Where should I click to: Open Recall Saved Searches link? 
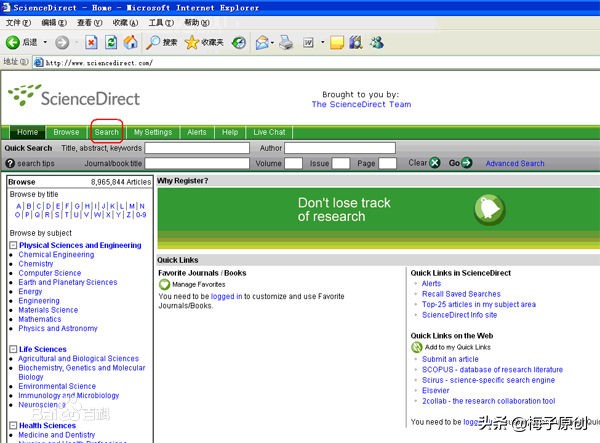(461, 294)
